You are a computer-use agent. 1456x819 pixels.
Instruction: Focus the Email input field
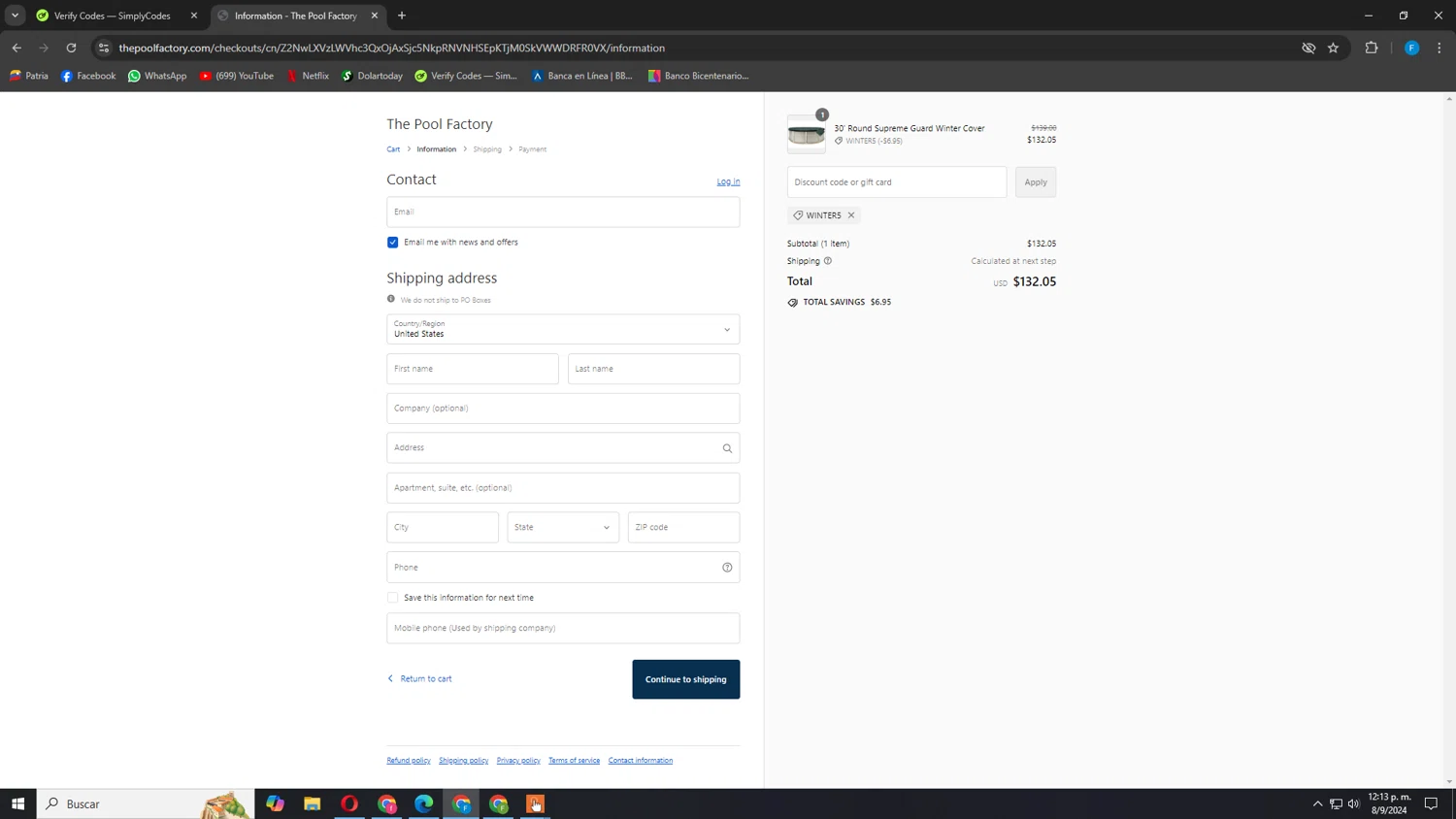tap(563, 212)
